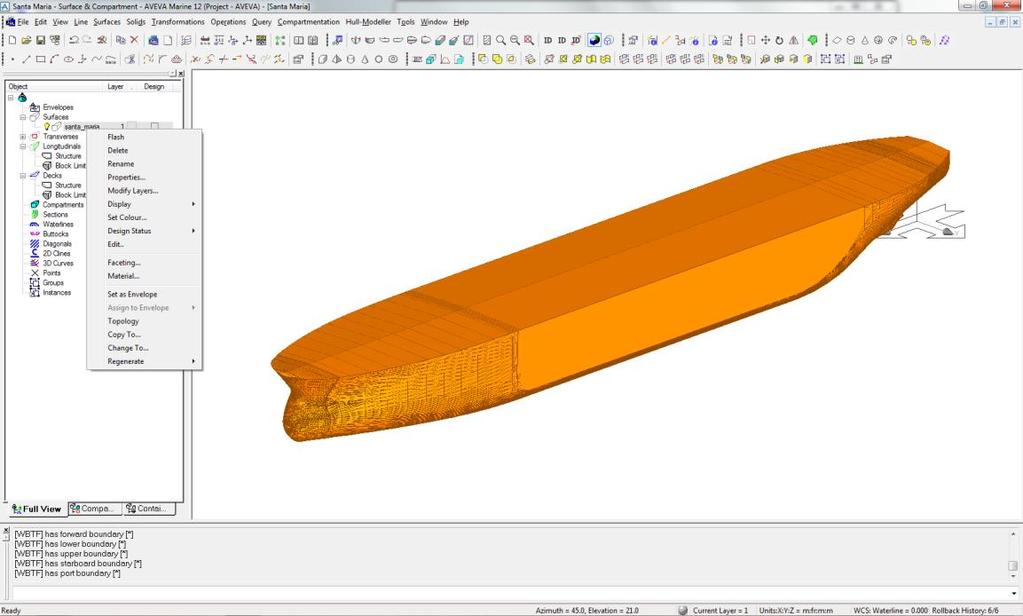Click the red zoom-extents magnifier icon
This screenshot has width=1023, height=616.
(529, 40)
